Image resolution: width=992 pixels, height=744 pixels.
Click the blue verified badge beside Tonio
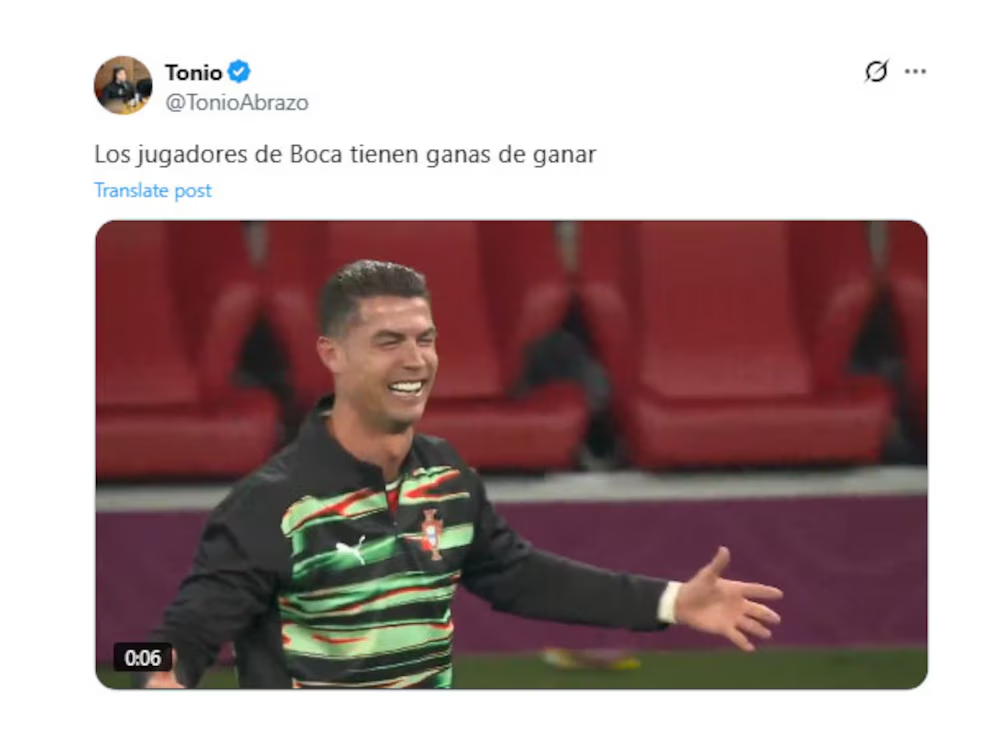(239, 71)
